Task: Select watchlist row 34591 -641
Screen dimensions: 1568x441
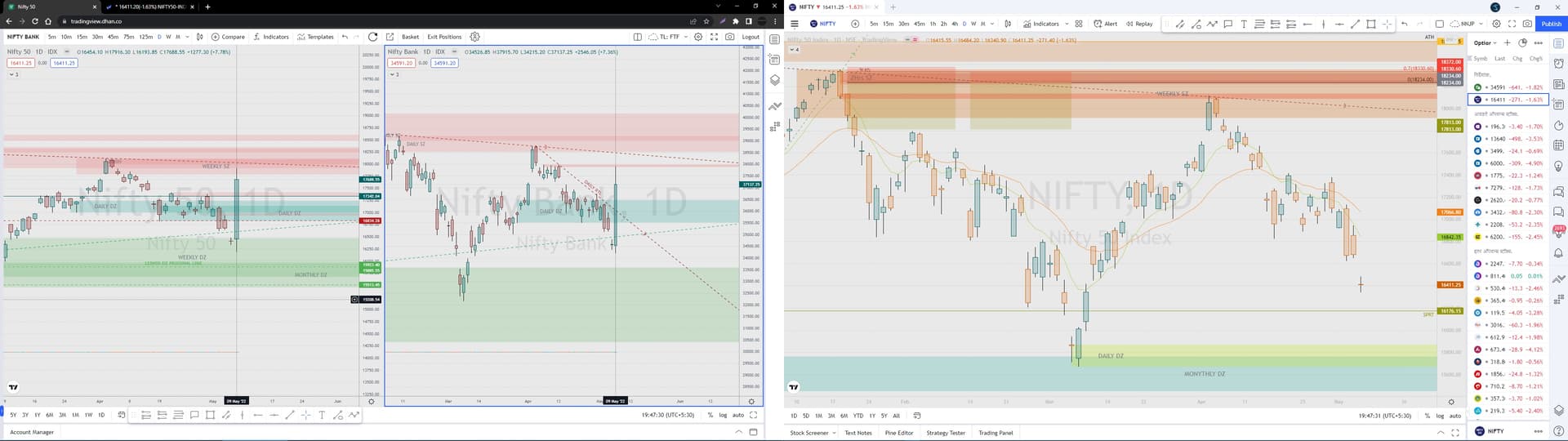Action: point(1508,87)
